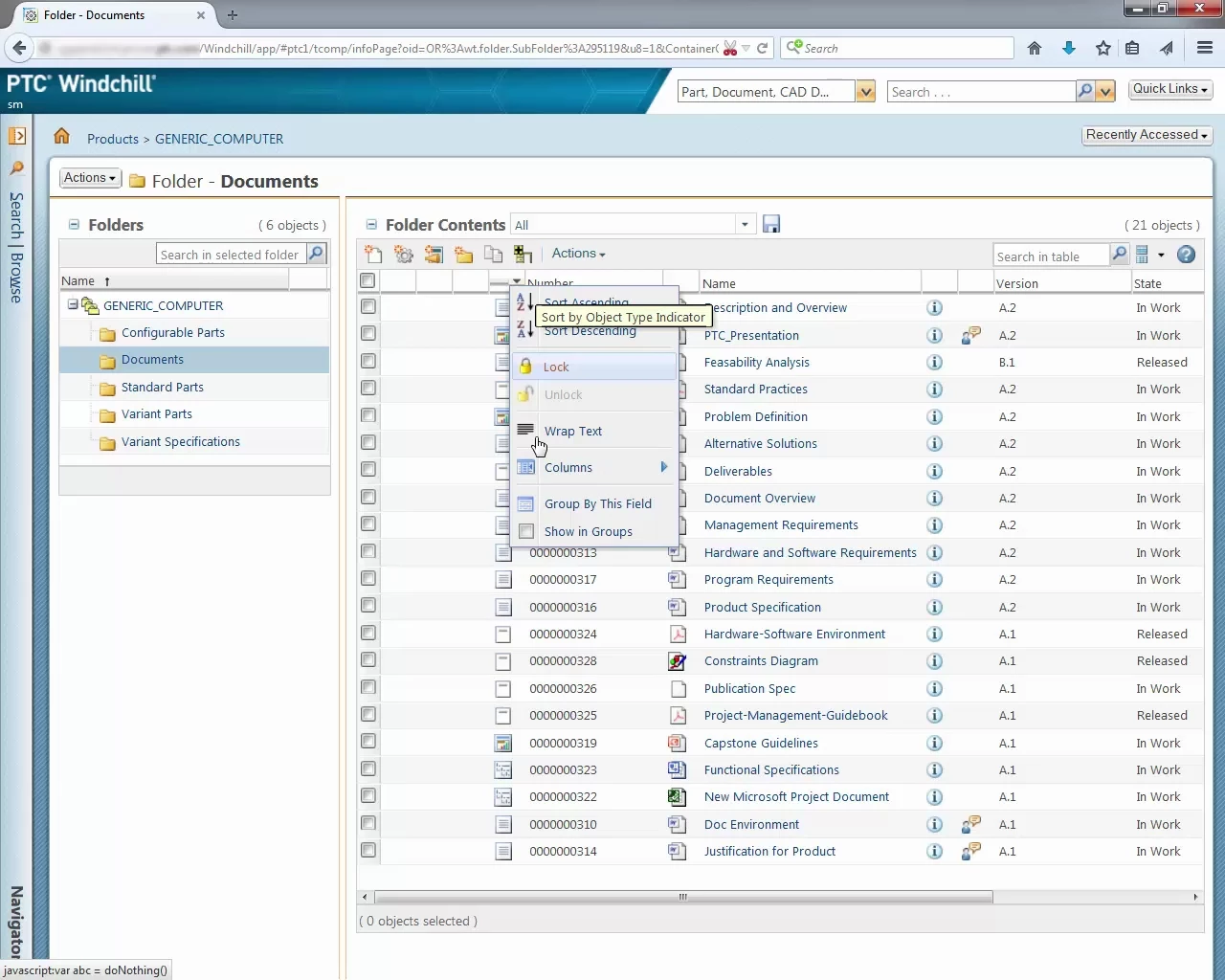
Task: Click the save table view disk icon
Action: pos(771,224)
